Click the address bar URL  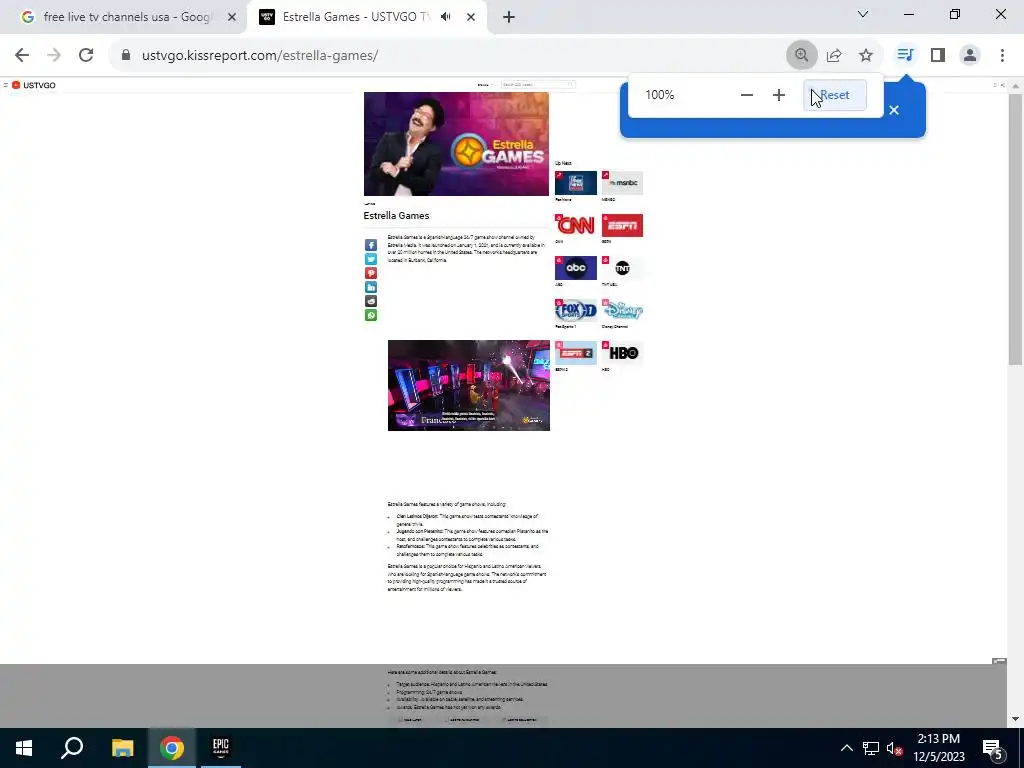(x=260, y=56)
